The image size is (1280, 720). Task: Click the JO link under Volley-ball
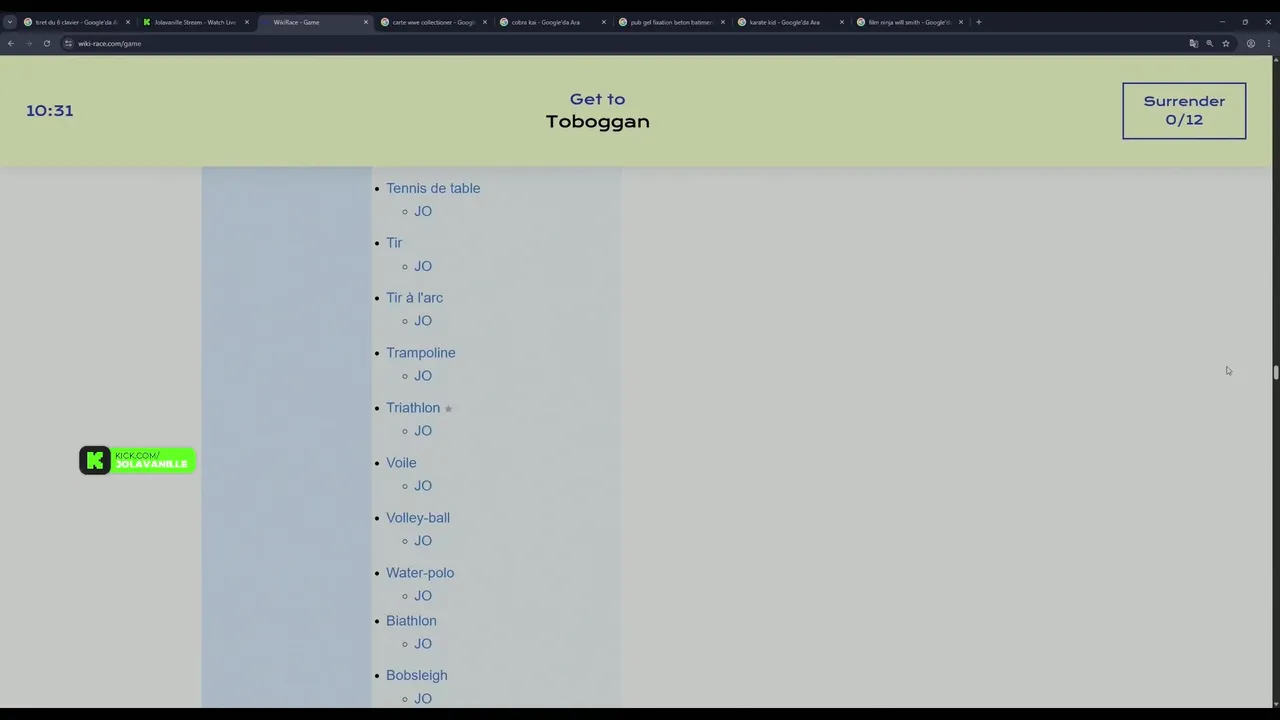click(x=423, y=541)
